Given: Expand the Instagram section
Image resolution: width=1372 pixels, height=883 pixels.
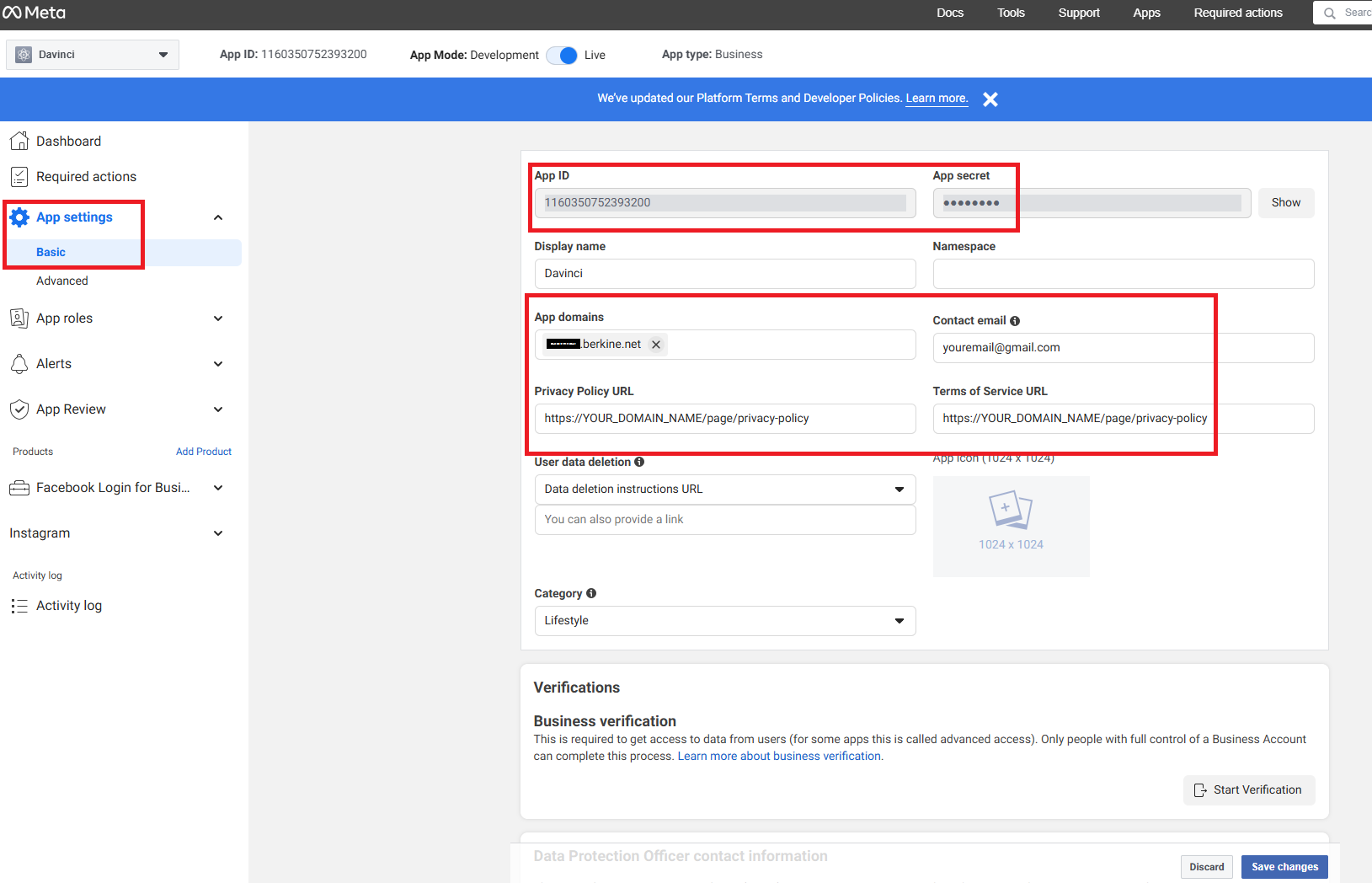Looking at the screenshot, I should point(218,533).
